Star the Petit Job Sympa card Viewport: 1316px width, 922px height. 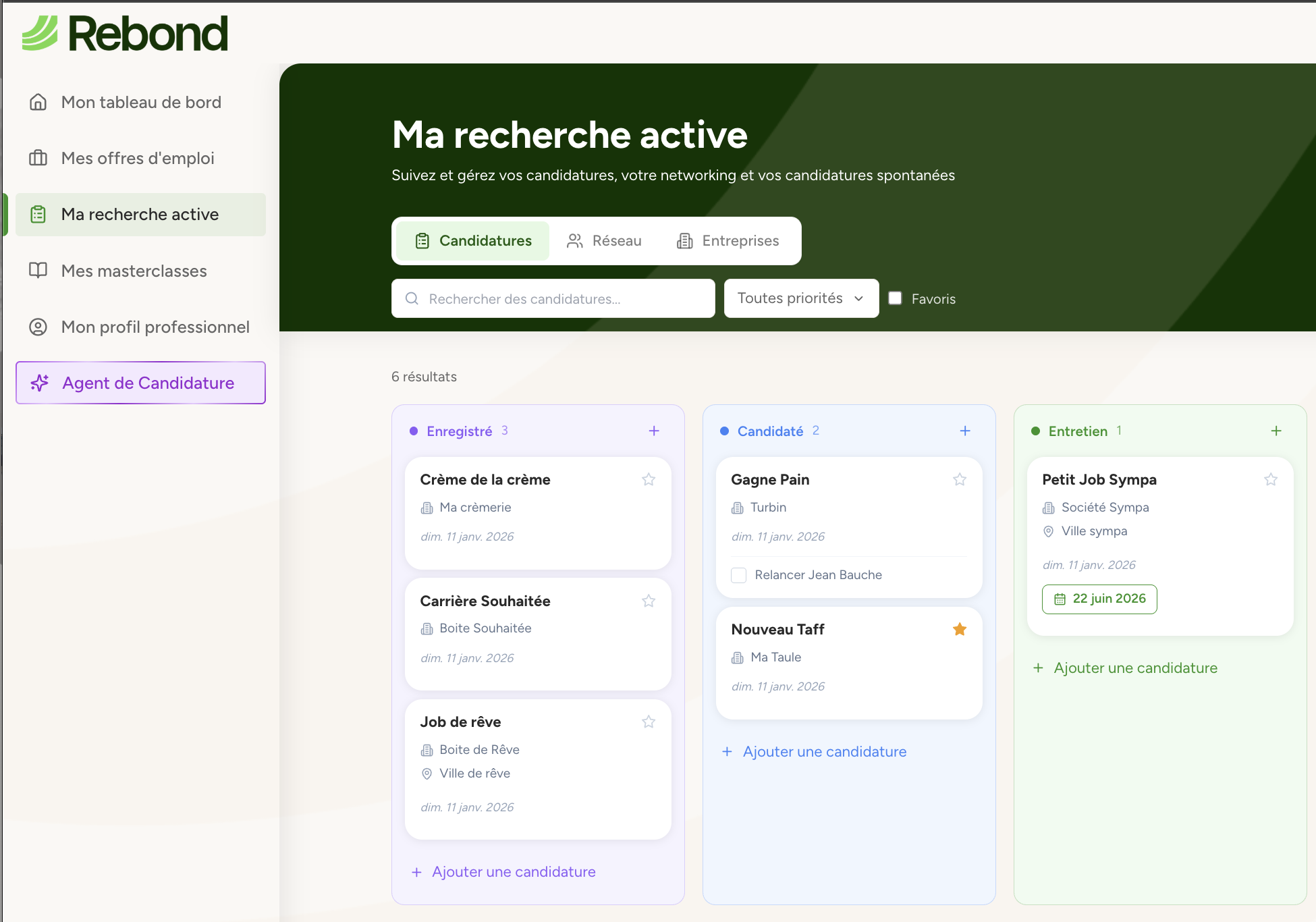click(1271, 479)
